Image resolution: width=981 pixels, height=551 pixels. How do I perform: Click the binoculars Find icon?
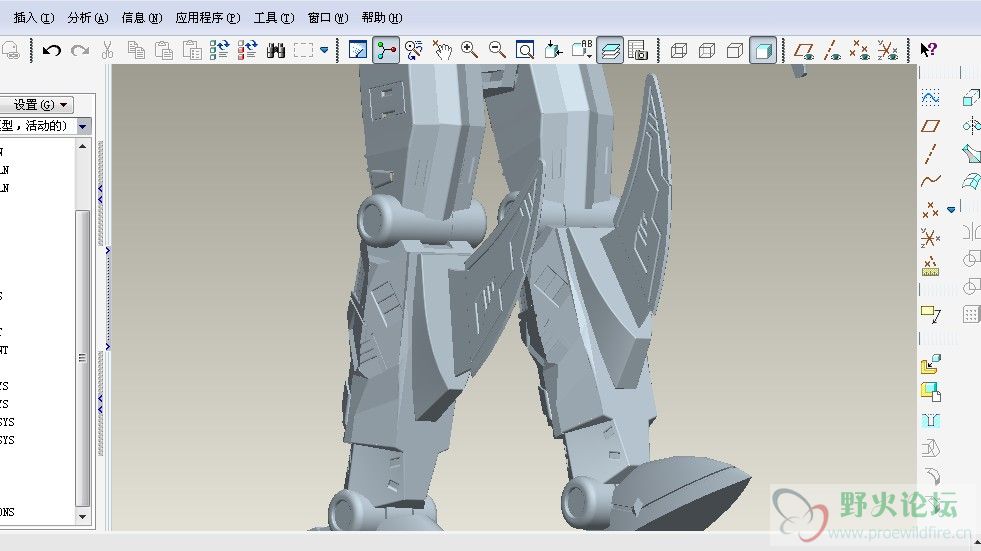click(x=276, y=50)
